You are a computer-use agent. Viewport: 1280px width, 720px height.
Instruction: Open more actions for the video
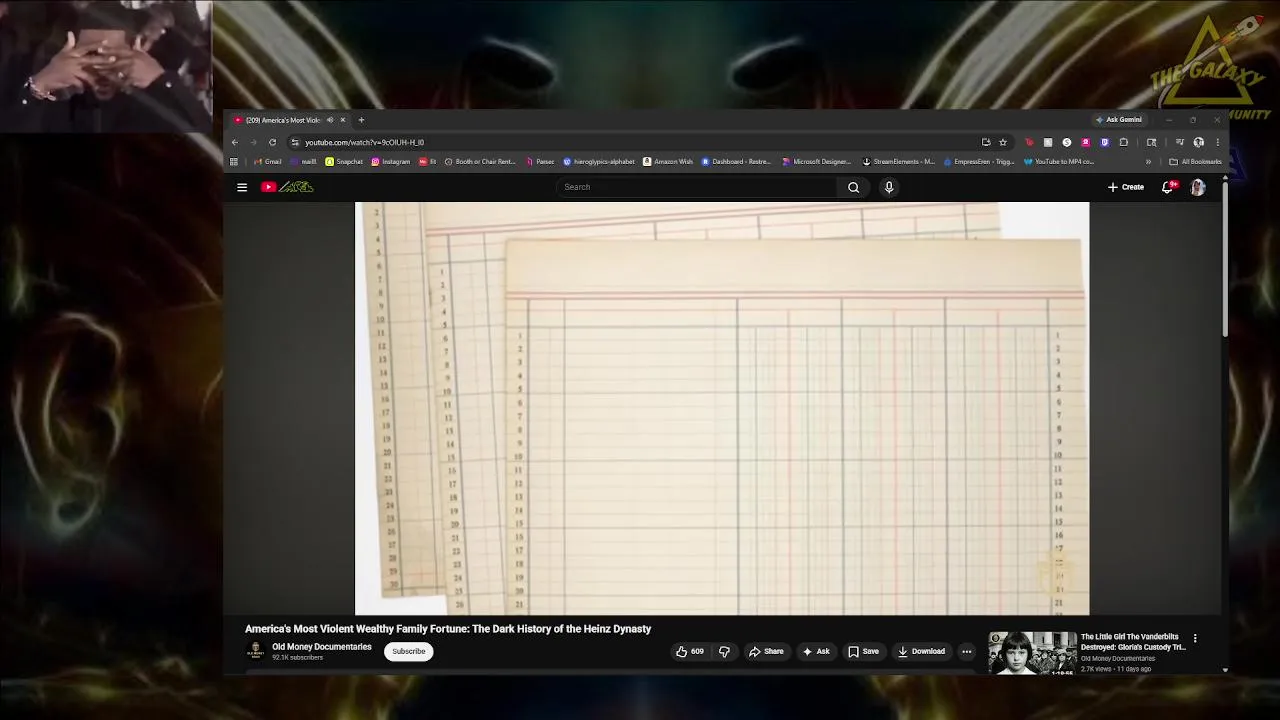(x=966, y=652)
